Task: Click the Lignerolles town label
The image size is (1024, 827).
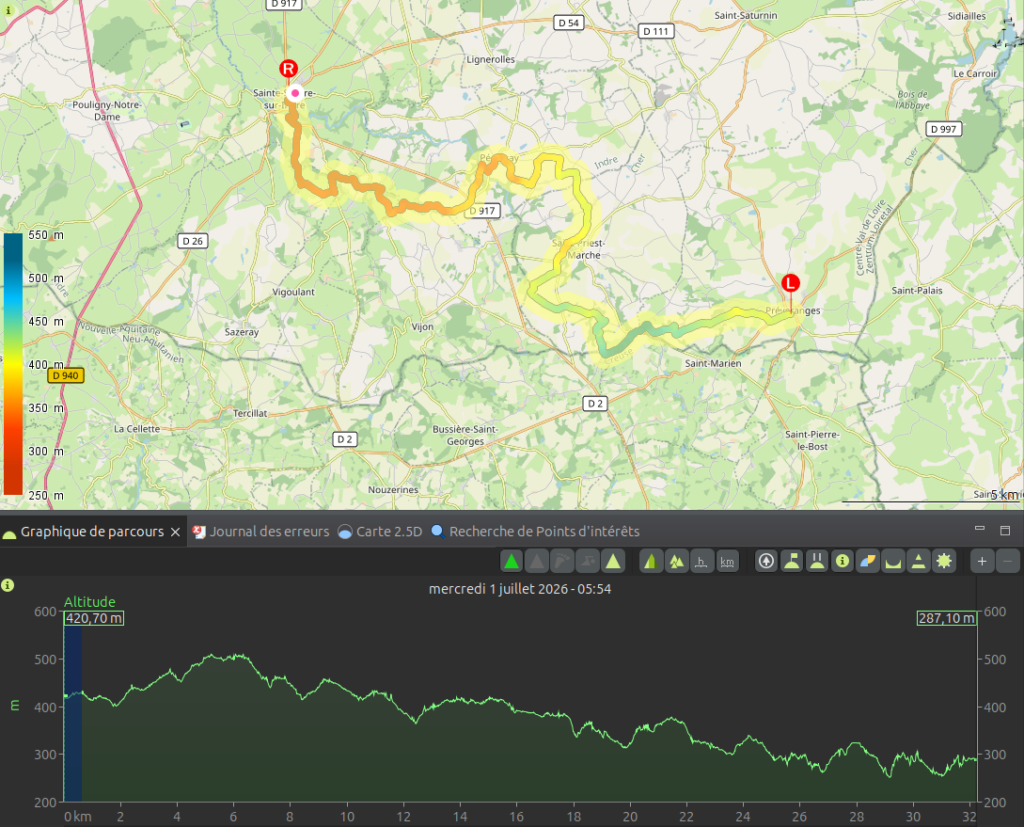Action: 490,59
